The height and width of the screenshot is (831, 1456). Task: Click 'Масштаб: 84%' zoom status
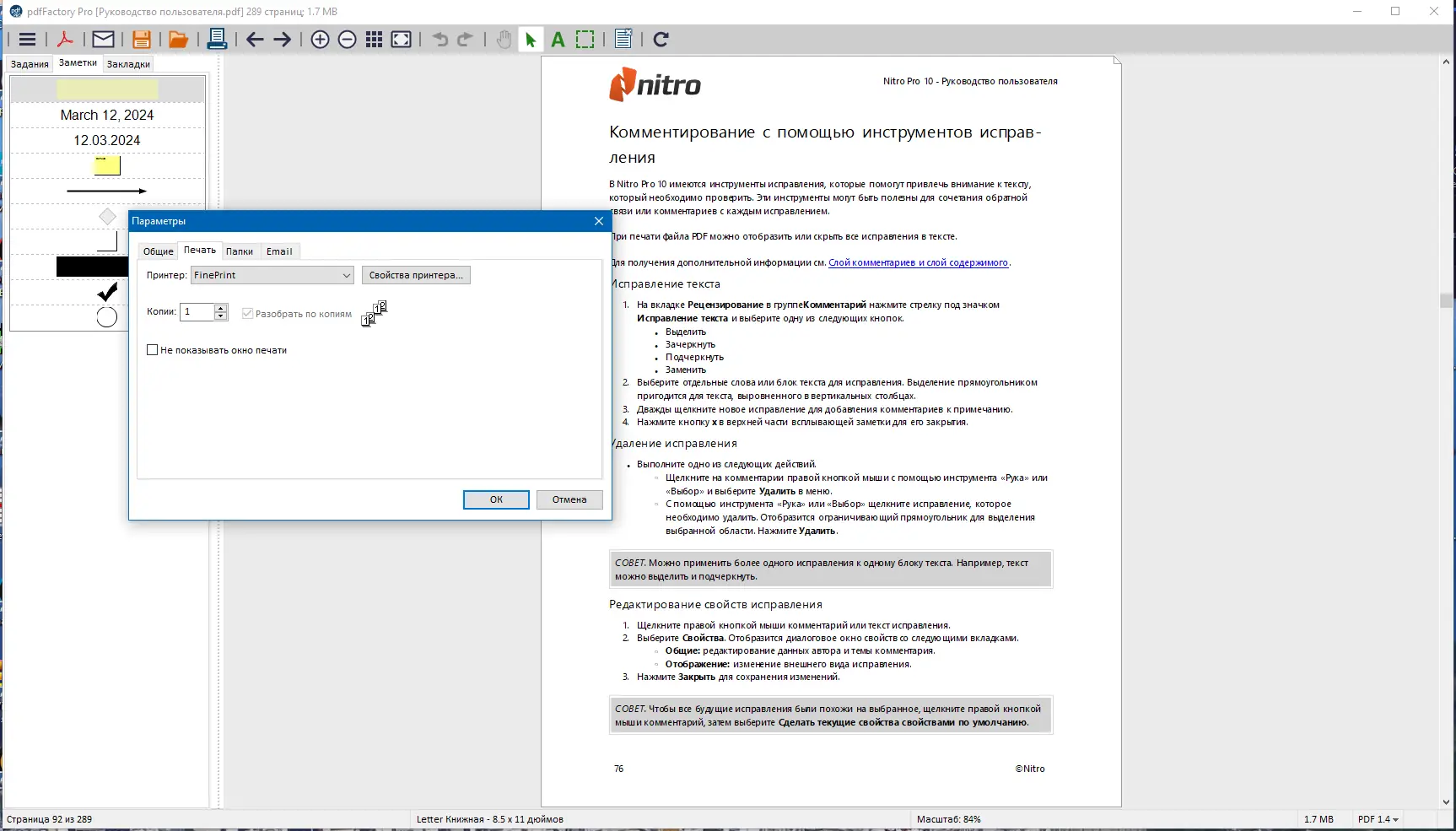tap(949, 819)
